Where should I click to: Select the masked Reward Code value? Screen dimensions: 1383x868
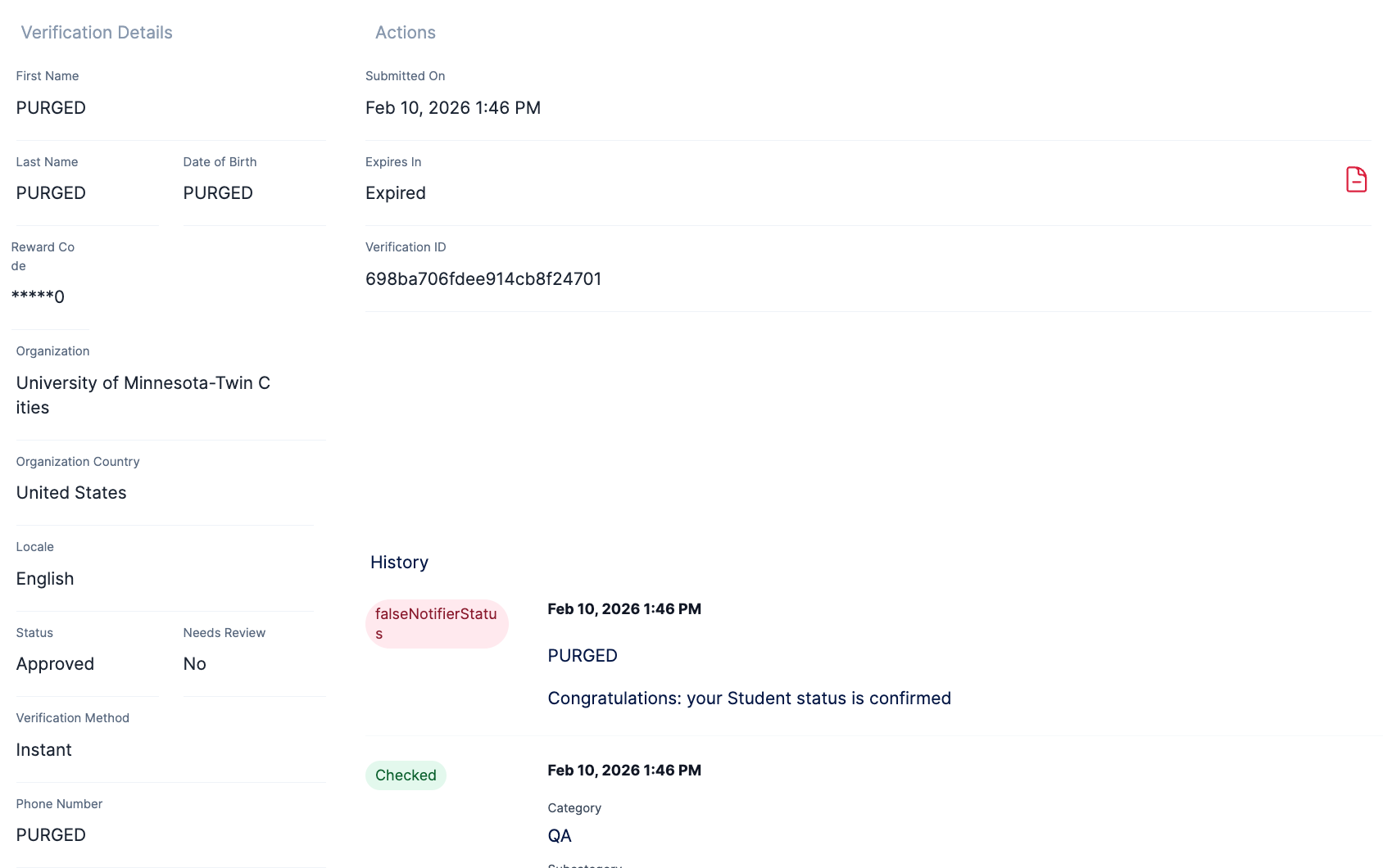(38, 296)
